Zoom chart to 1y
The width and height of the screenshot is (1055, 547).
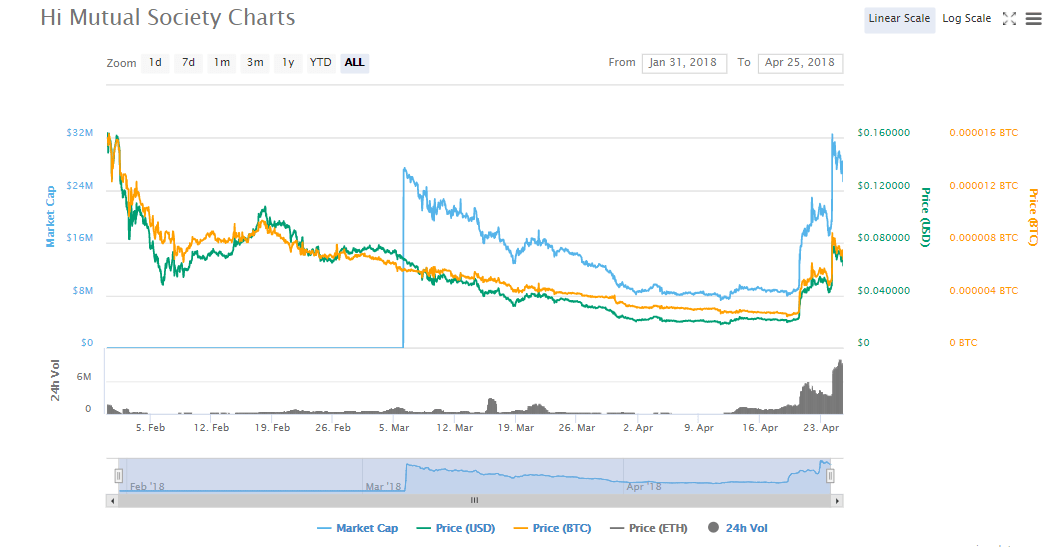[288, 63]
